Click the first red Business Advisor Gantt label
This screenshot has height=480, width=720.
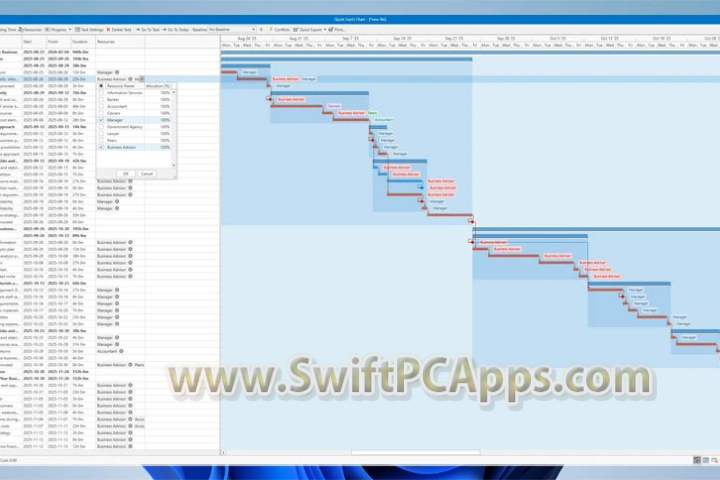coord(285,79)
